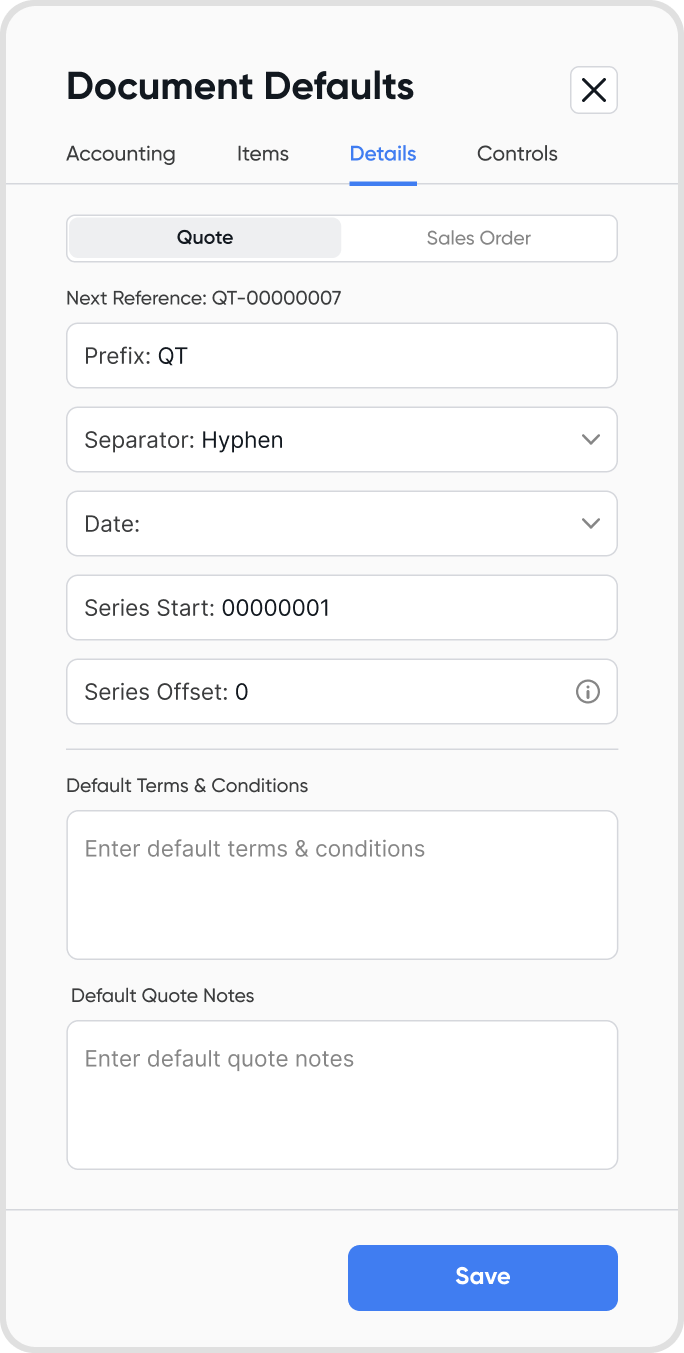Click the Default Terms & Conditions label
Image resolution: width=684 pixels, height=1353 pixels.
pyautogui.click(x=187, y=786)
